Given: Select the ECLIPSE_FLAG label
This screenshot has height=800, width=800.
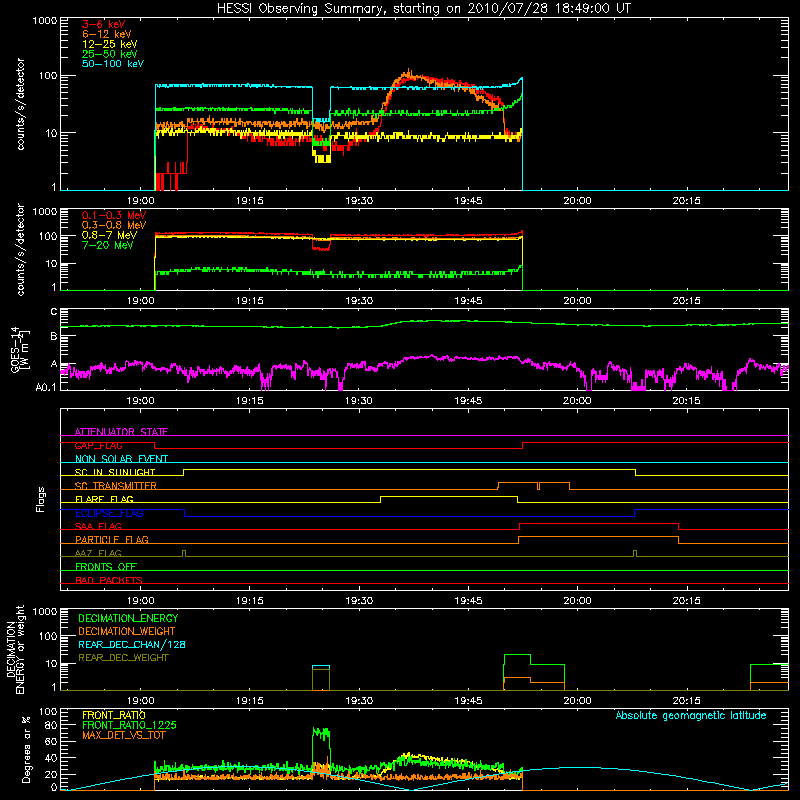Looking at the screenshot, I should (109, 513).
